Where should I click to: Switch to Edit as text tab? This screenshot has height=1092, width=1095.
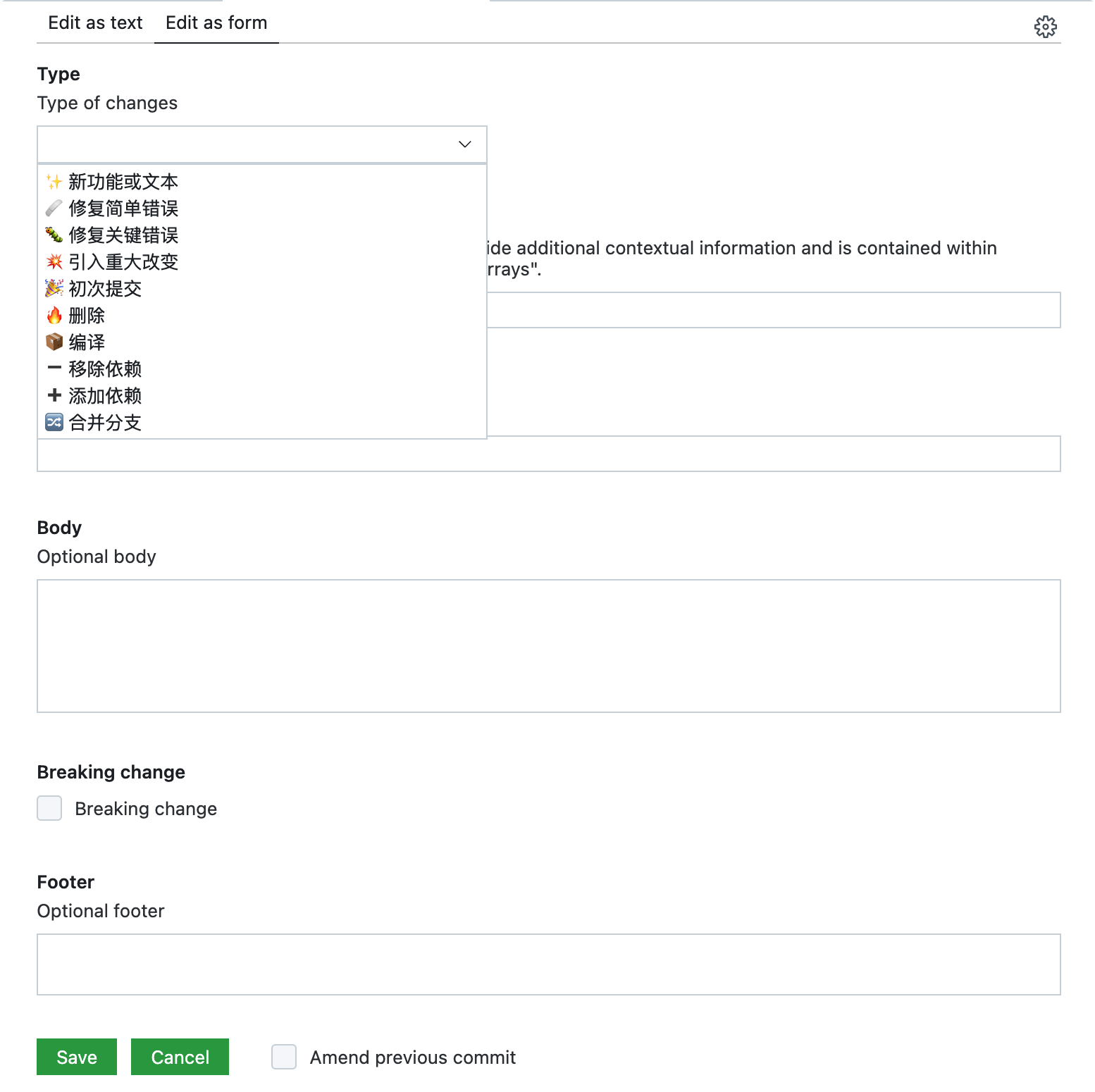pyautogui.click(x=95, y=23)
